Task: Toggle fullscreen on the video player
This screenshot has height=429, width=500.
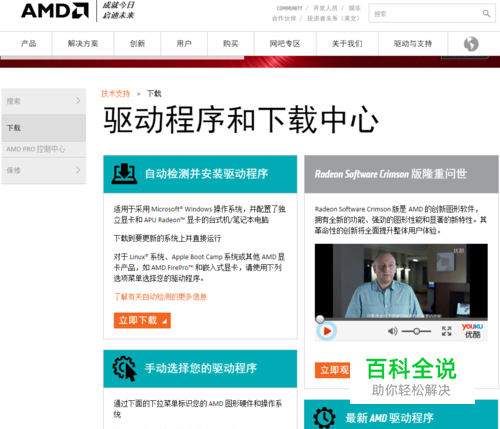Action: 447,331
